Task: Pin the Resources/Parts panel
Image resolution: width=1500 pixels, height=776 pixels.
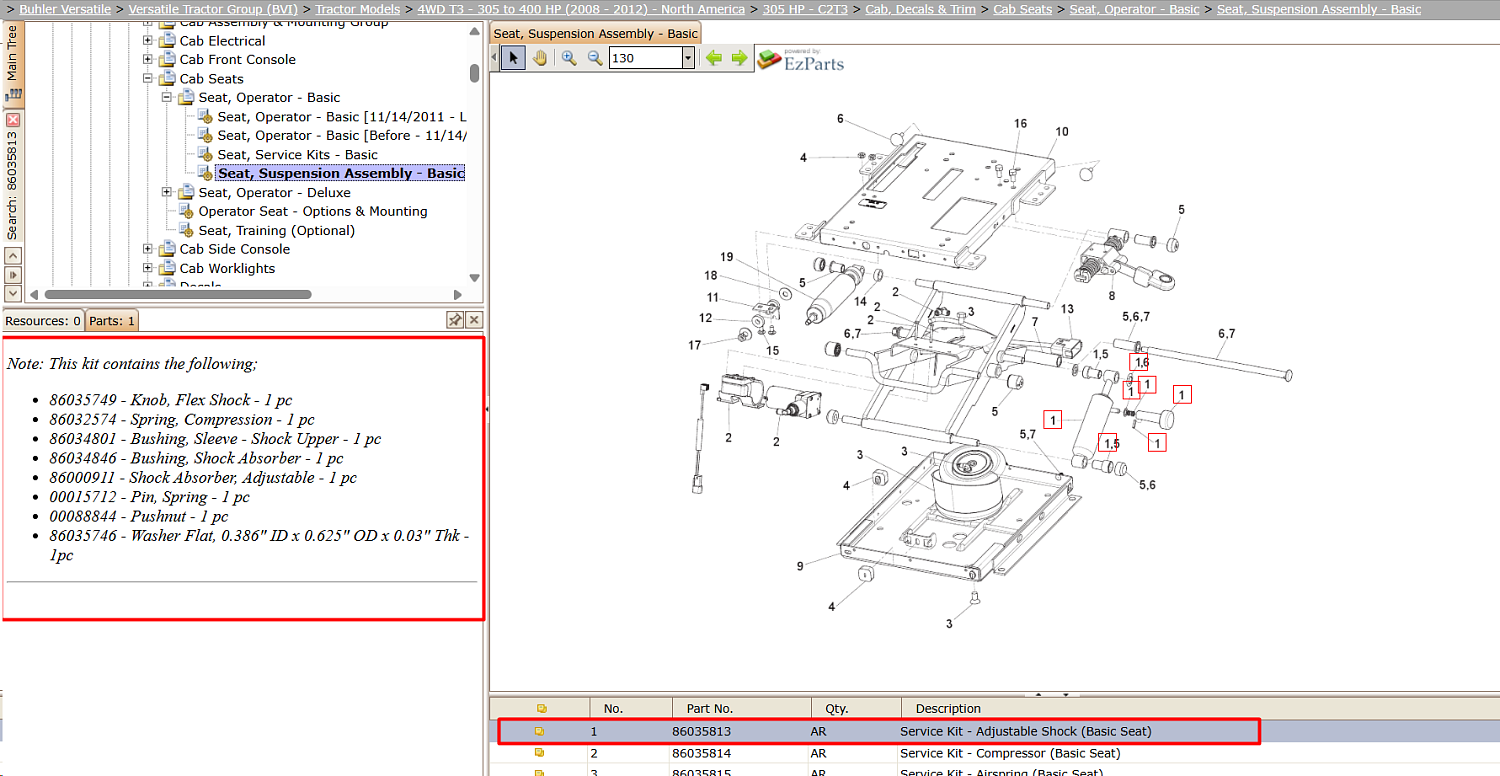Action: [455, 320]
